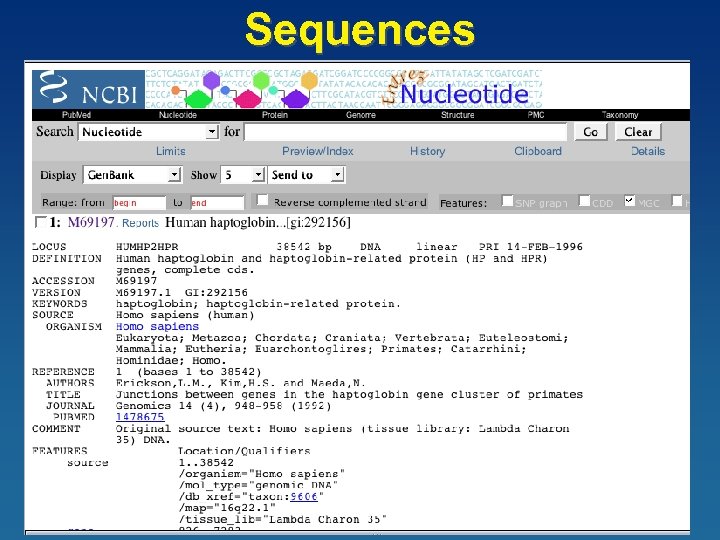The image size is (720, 540).
Task: Click the version text M69197.1
Action: pyautogui.click(x=143, y=292)
